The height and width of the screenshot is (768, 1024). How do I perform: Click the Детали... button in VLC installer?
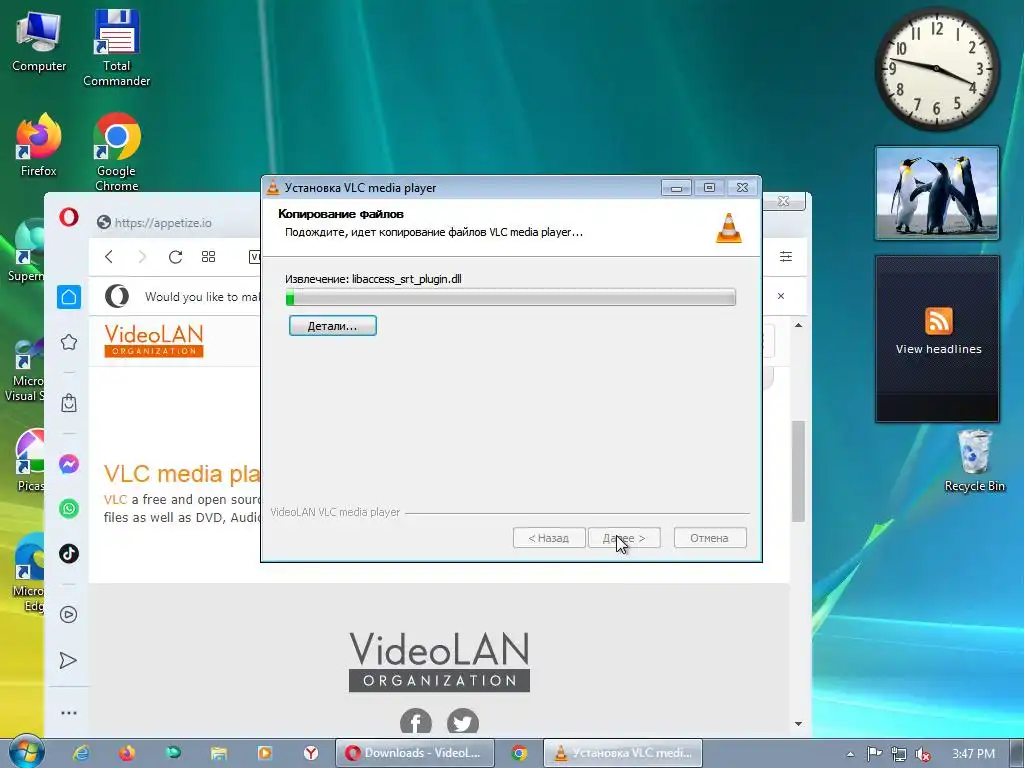332,326
